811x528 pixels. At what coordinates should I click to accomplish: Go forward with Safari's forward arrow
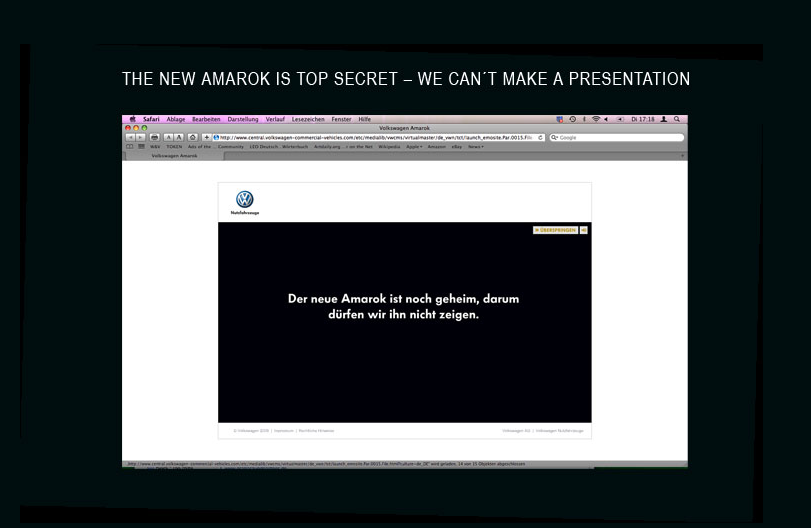click(x=140, y=137)
